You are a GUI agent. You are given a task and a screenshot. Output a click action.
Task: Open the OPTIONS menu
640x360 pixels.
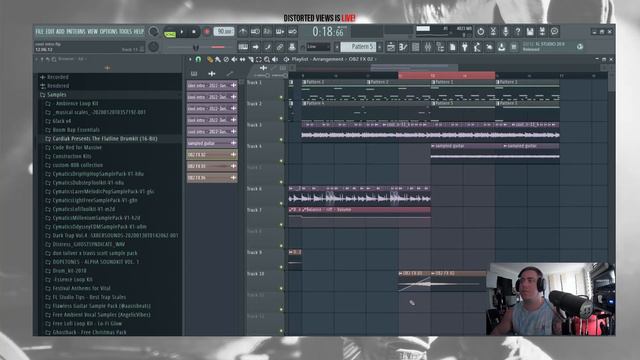[x=109, y=31]
